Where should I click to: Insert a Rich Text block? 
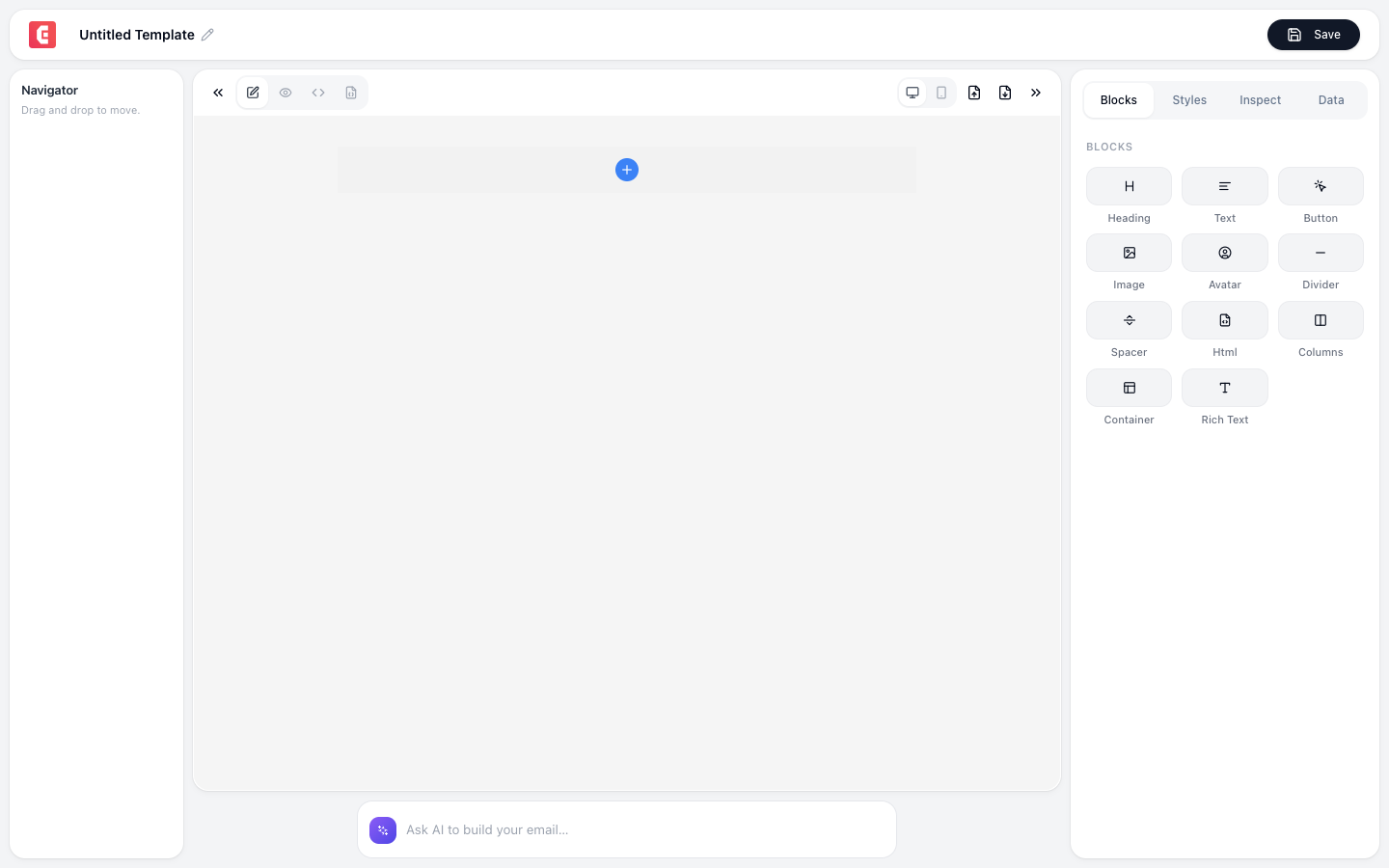tap(1225, 388)
